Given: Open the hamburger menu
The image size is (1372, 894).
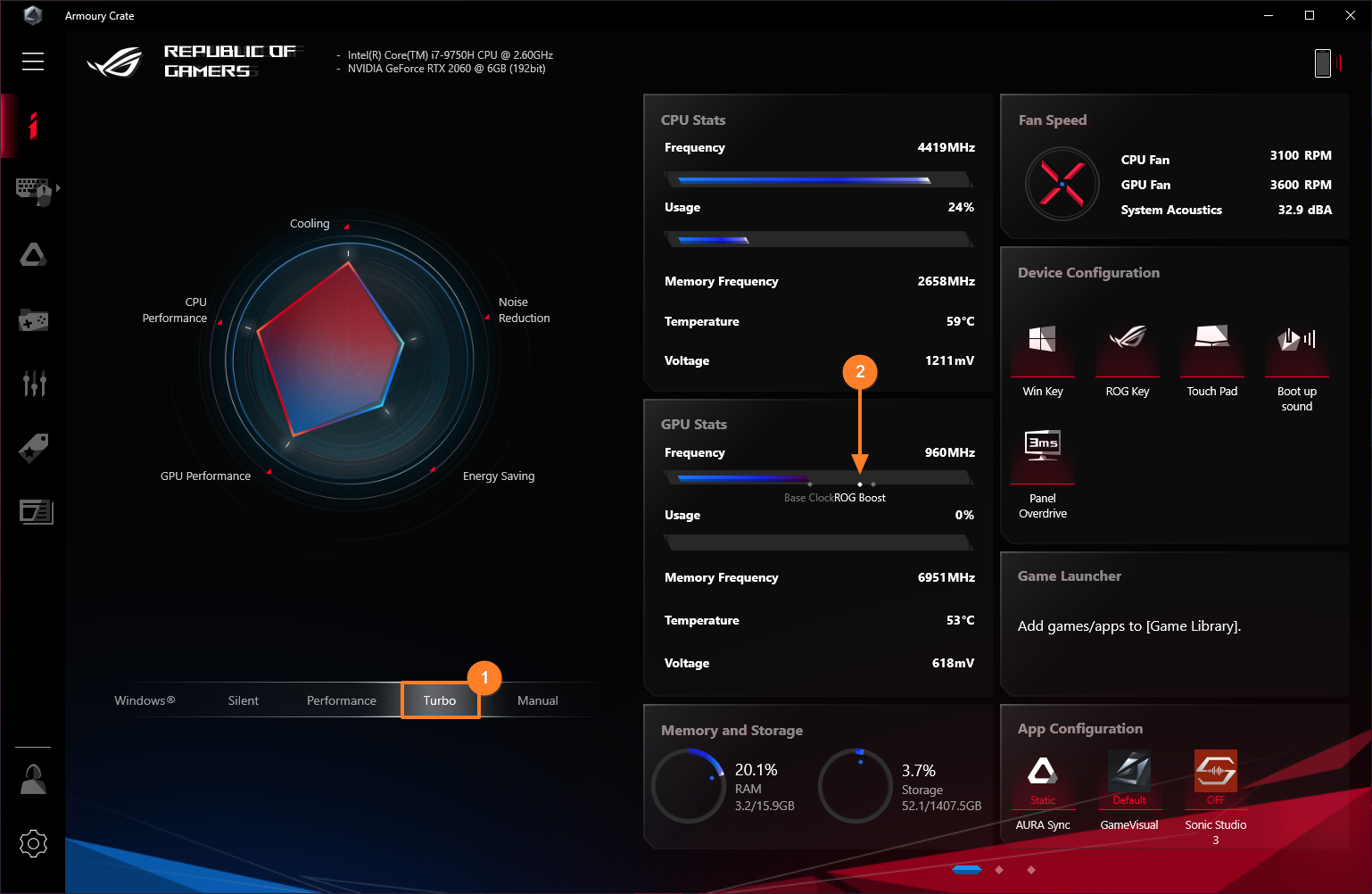Looking at the screenshot, I should 33,61.
